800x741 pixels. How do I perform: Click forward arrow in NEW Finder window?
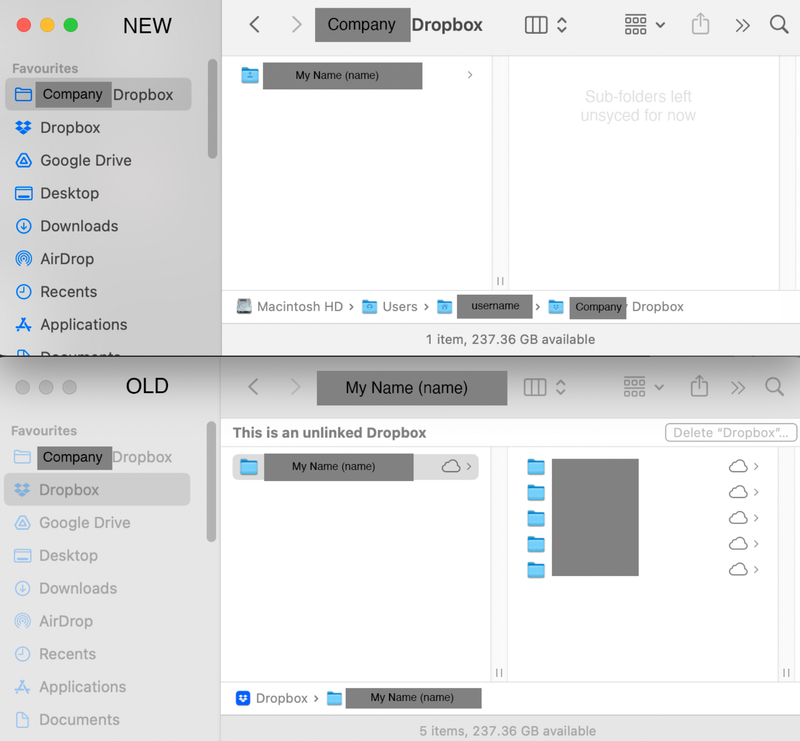[296, 24]
